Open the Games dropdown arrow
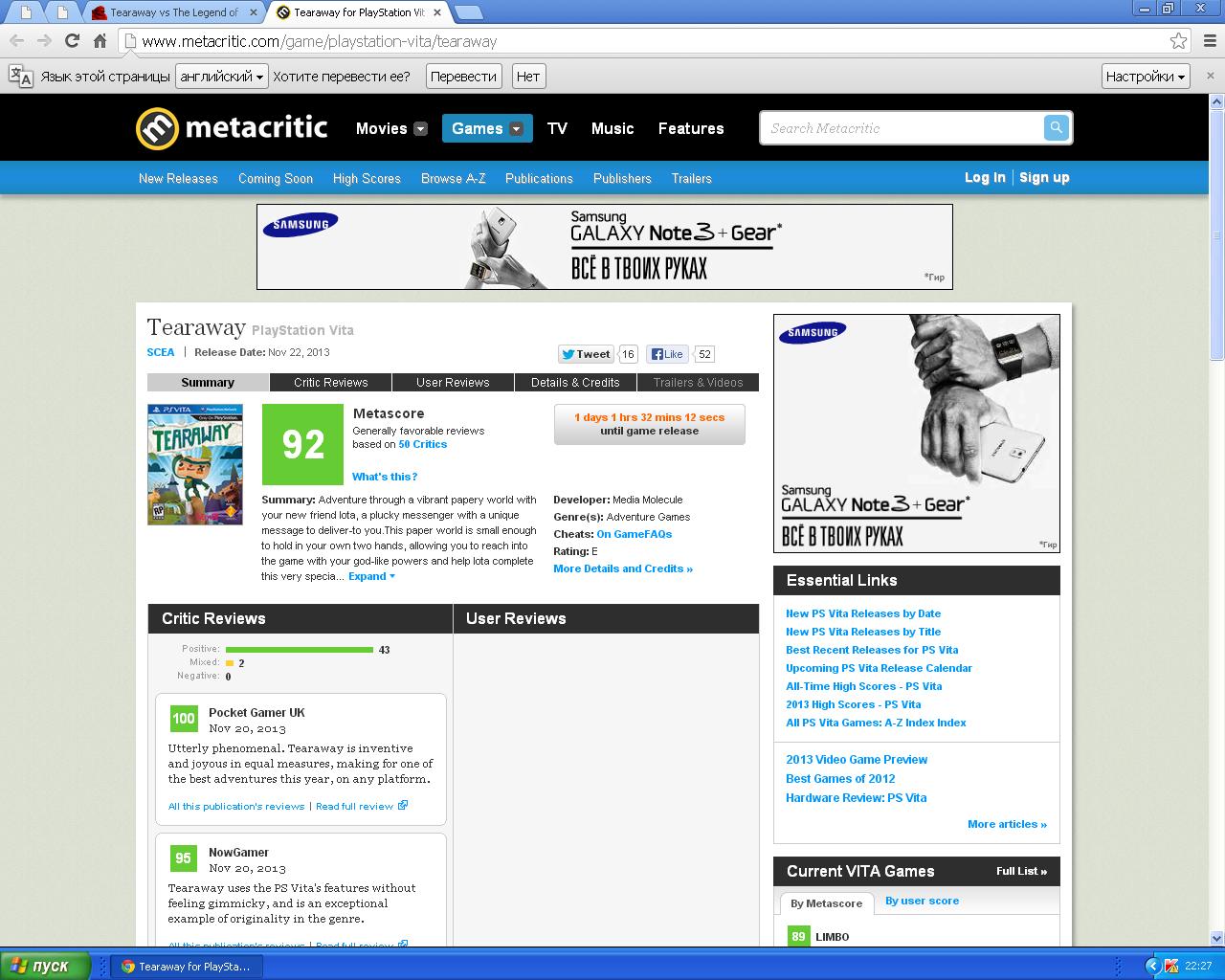The height and width of the screenshot is (980, 1225). coord(516,129)
